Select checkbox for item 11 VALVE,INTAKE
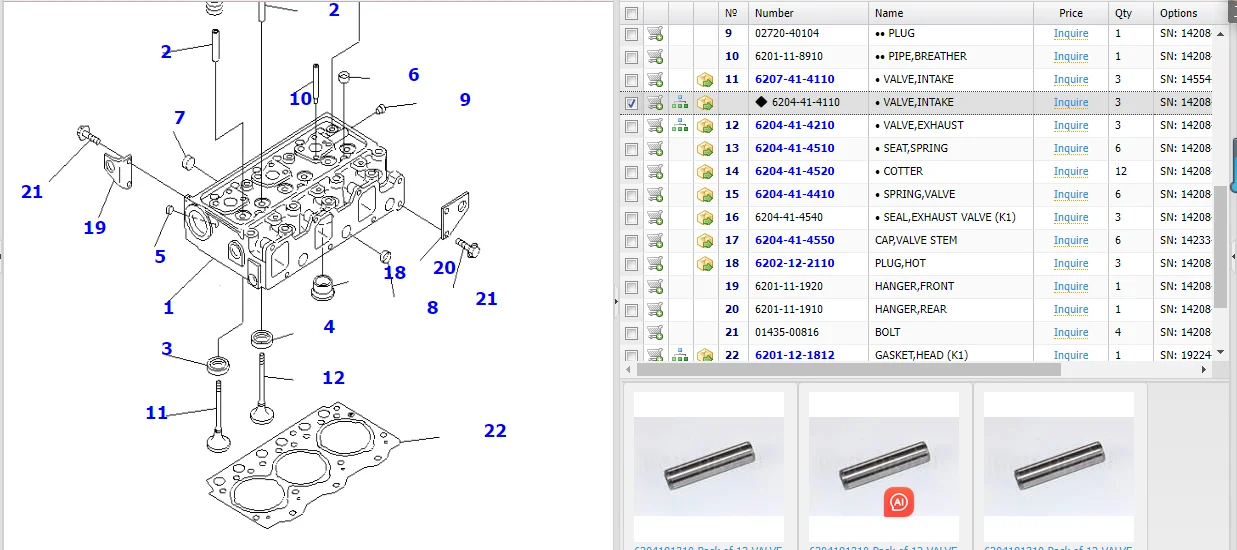This screenshot has width=1237, height=550. 631,80
